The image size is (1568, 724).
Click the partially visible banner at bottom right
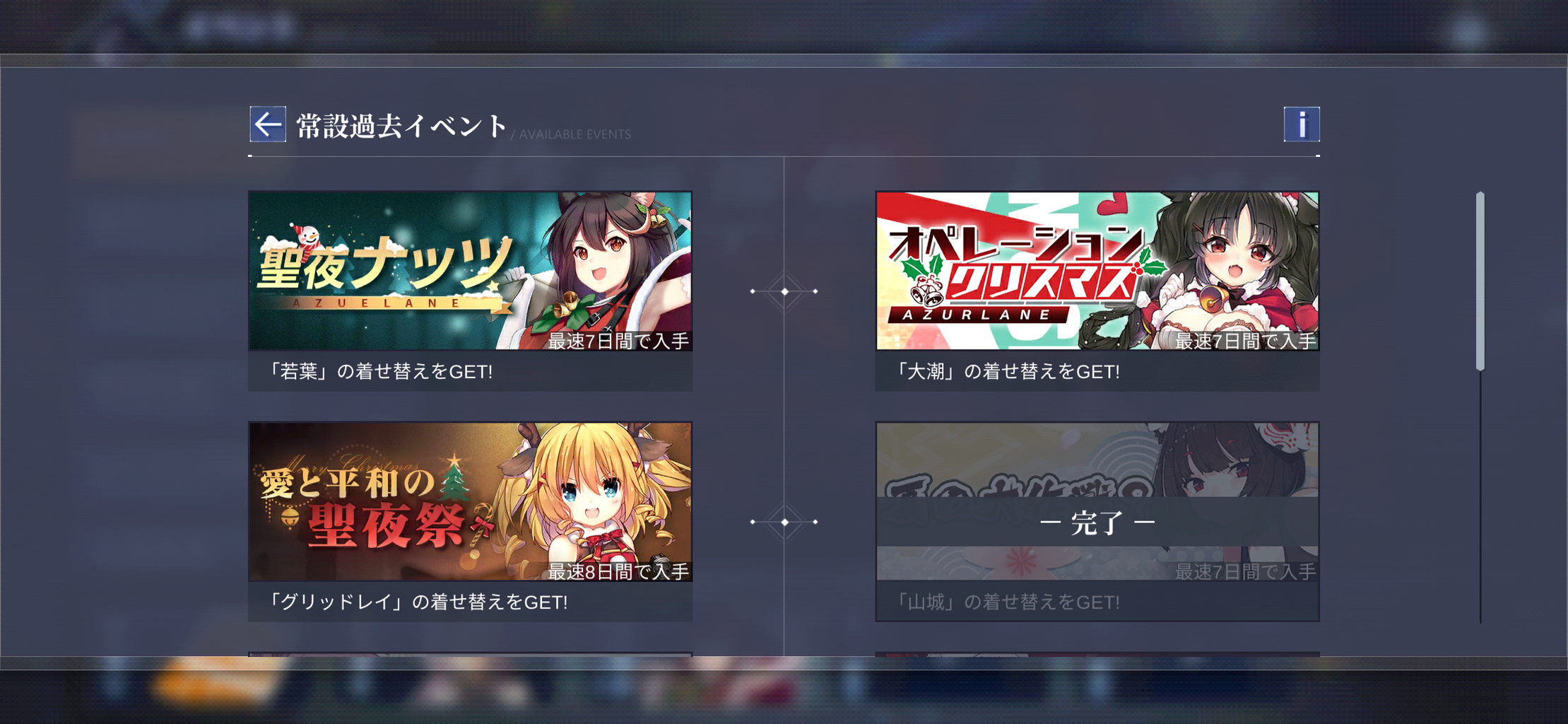point(1097,654)
